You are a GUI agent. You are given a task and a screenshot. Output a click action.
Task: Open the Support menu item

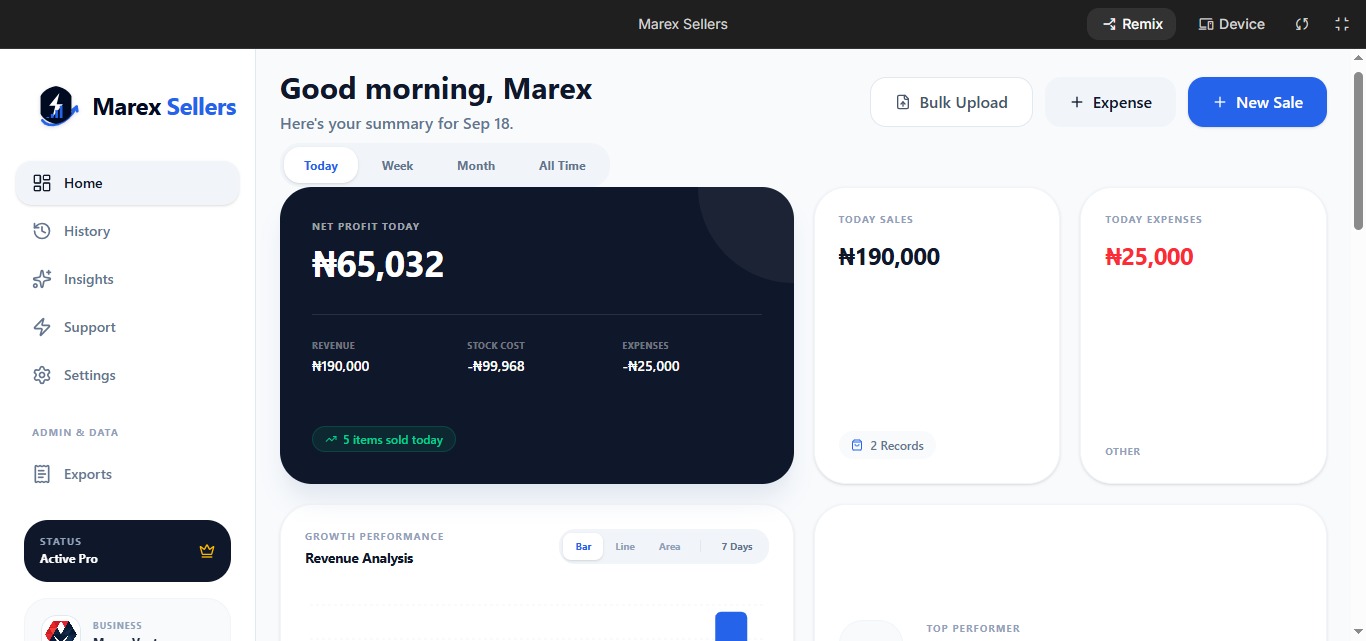[127, 327]
